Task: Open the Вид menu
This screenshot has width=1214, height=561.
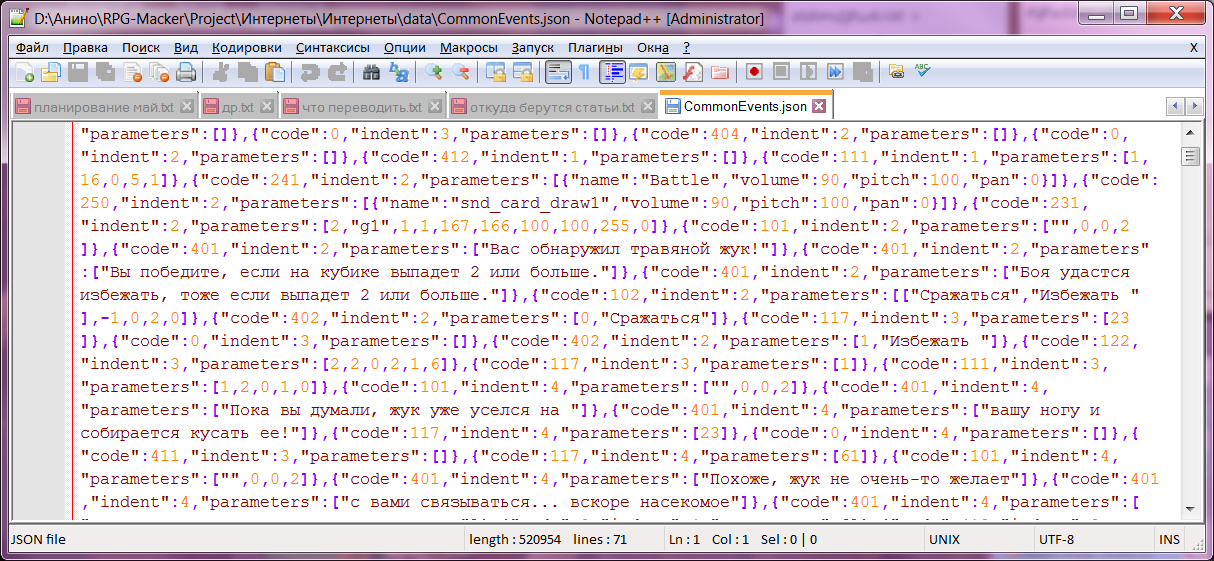Action: point(186,47)
